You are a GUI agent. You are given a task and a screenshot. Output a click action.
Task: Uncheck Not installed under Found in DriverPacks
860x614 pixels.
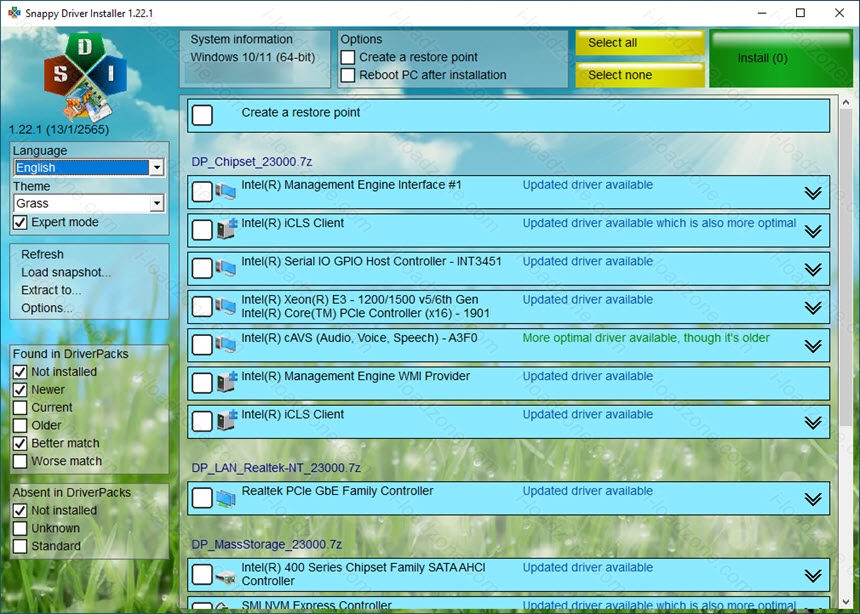click(20, 372)
